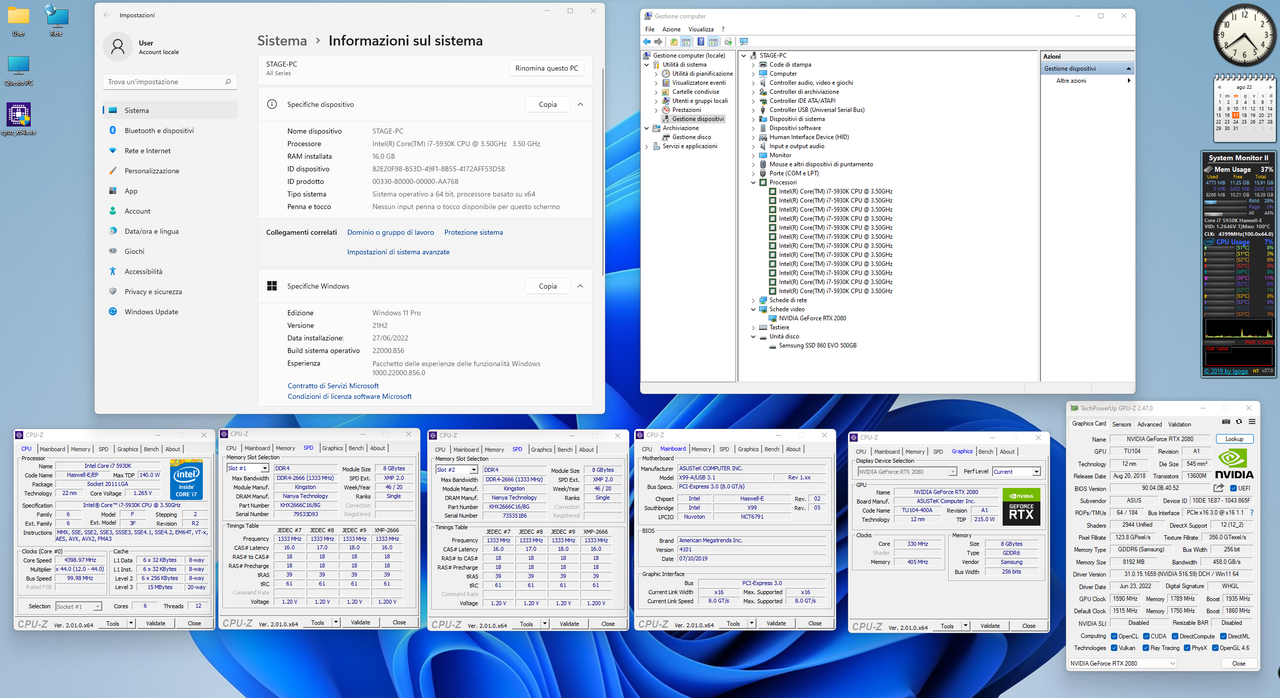1280x698 pixels.
Task: Click GPU-Z screenshot camera icon
Action: 1226,422
